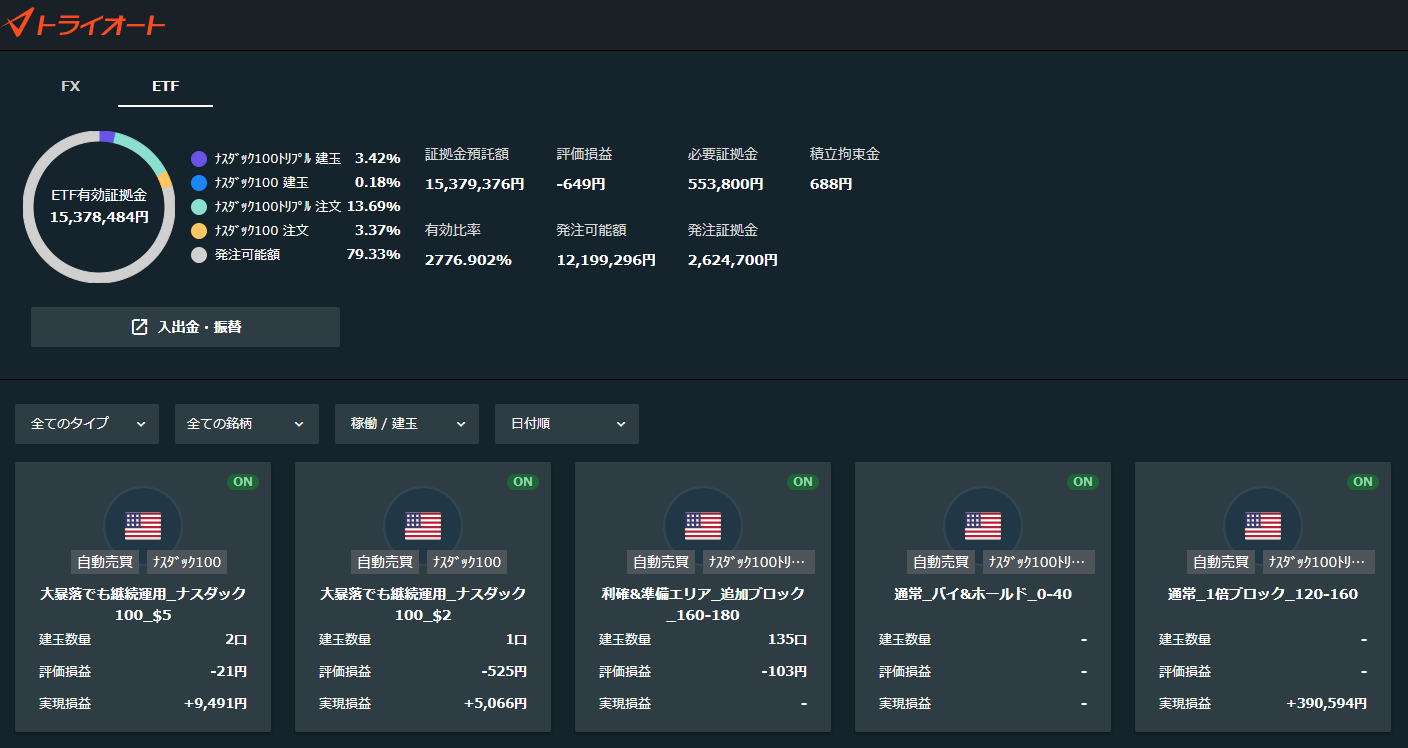Expand the 日付順 sort dropdown
This screenshot has height=748, width=1408.
click(567, 424)
